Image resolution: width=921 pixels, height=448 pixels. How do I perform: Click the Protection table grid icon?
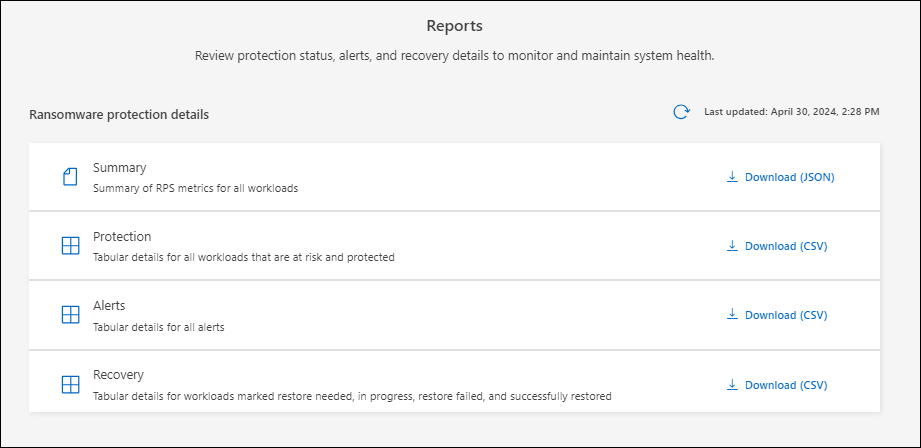tap(70, 246)
